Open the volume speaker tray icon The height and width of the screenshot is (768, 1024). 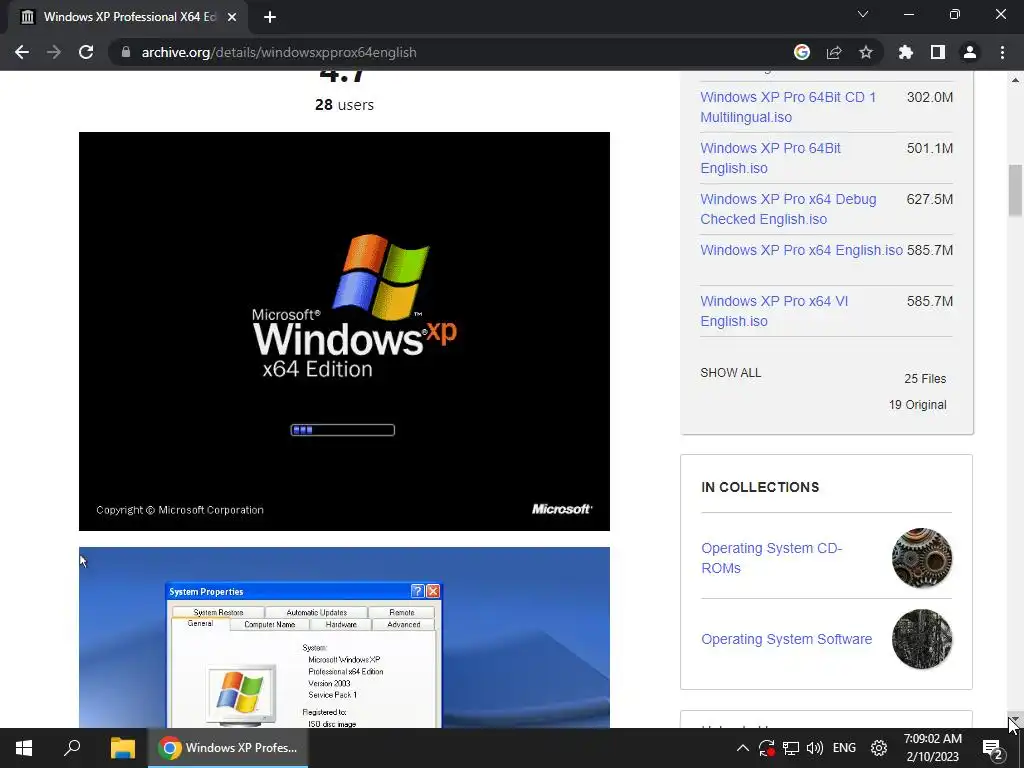[x=815, y=748]
